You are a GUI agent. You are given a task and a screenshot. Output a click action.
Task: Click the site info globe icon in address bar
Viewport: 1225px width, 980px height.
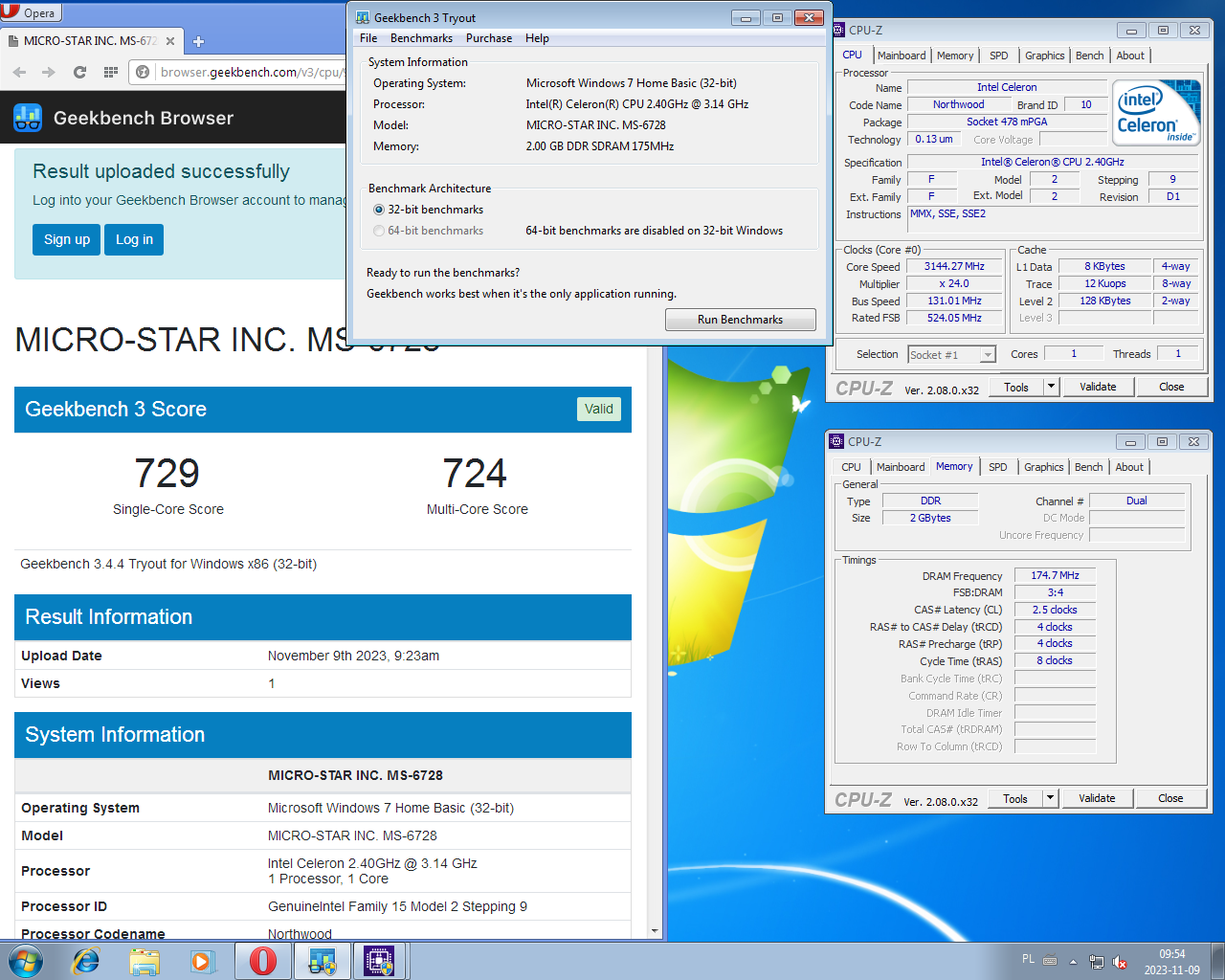pyautogui.click(x=143, y=72)
